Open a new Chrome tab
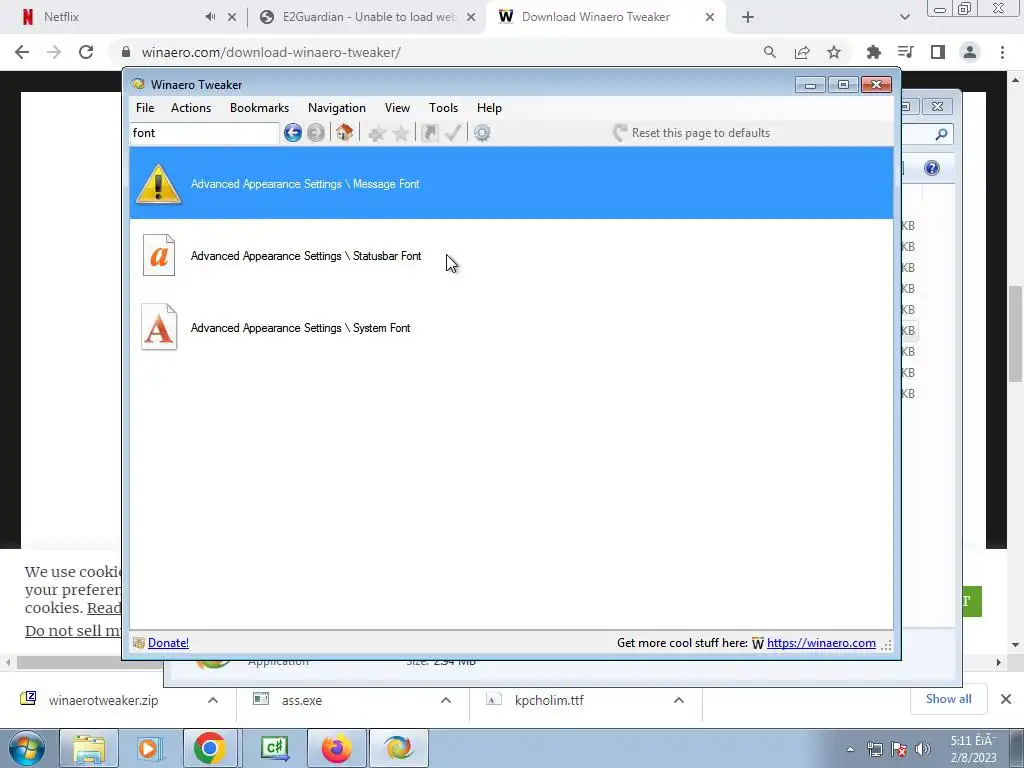The height and width of the screenshot is (768, 1024). (748, 17)
